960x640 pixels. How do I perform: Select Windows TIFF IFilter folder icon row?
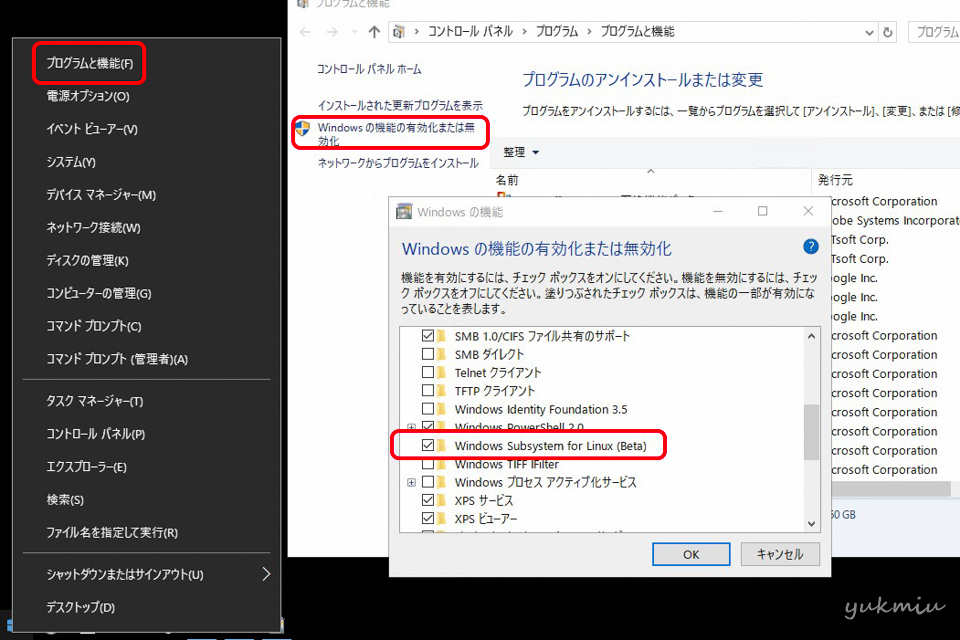(441, 465)
